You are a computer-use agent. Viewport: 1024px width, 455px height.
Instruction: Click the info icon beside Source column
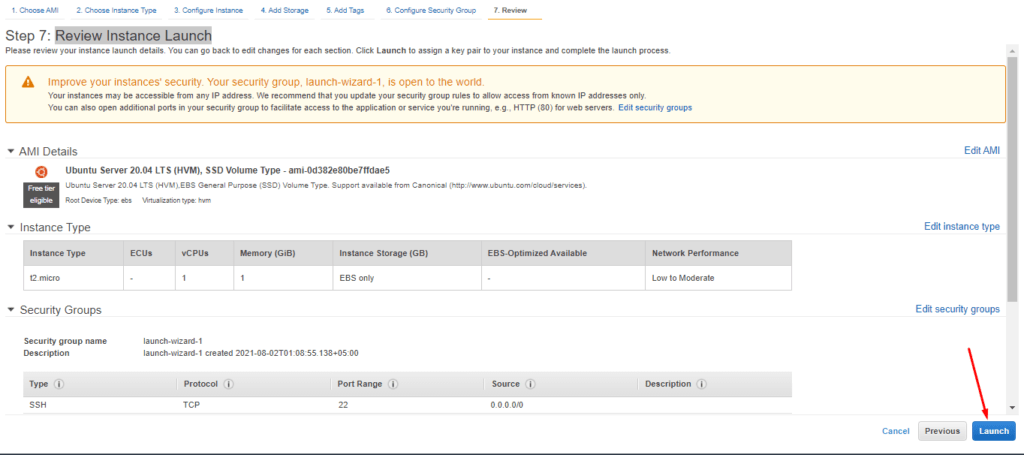pos(531,384)
